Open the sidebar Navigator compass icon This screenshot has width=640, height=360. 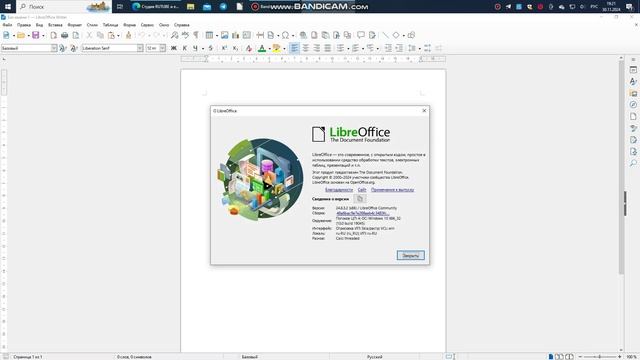(633, 105)
